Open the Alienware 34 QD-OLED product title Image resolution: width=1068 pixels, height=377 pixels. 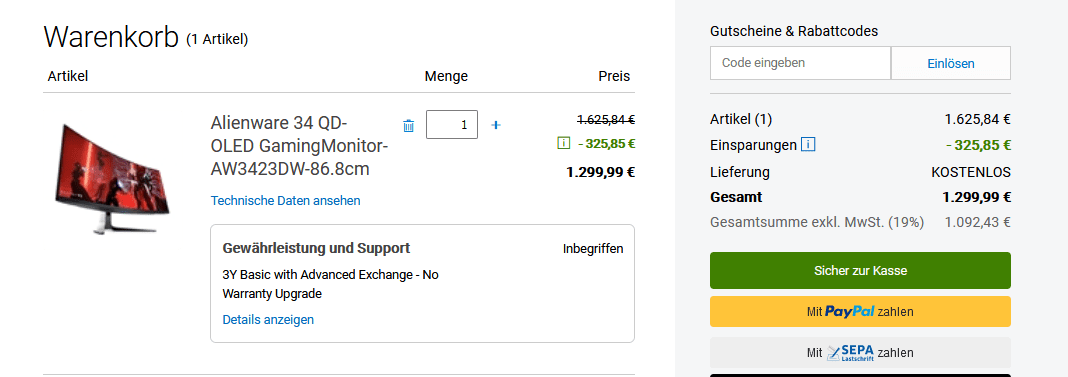[x=300, y=146]
